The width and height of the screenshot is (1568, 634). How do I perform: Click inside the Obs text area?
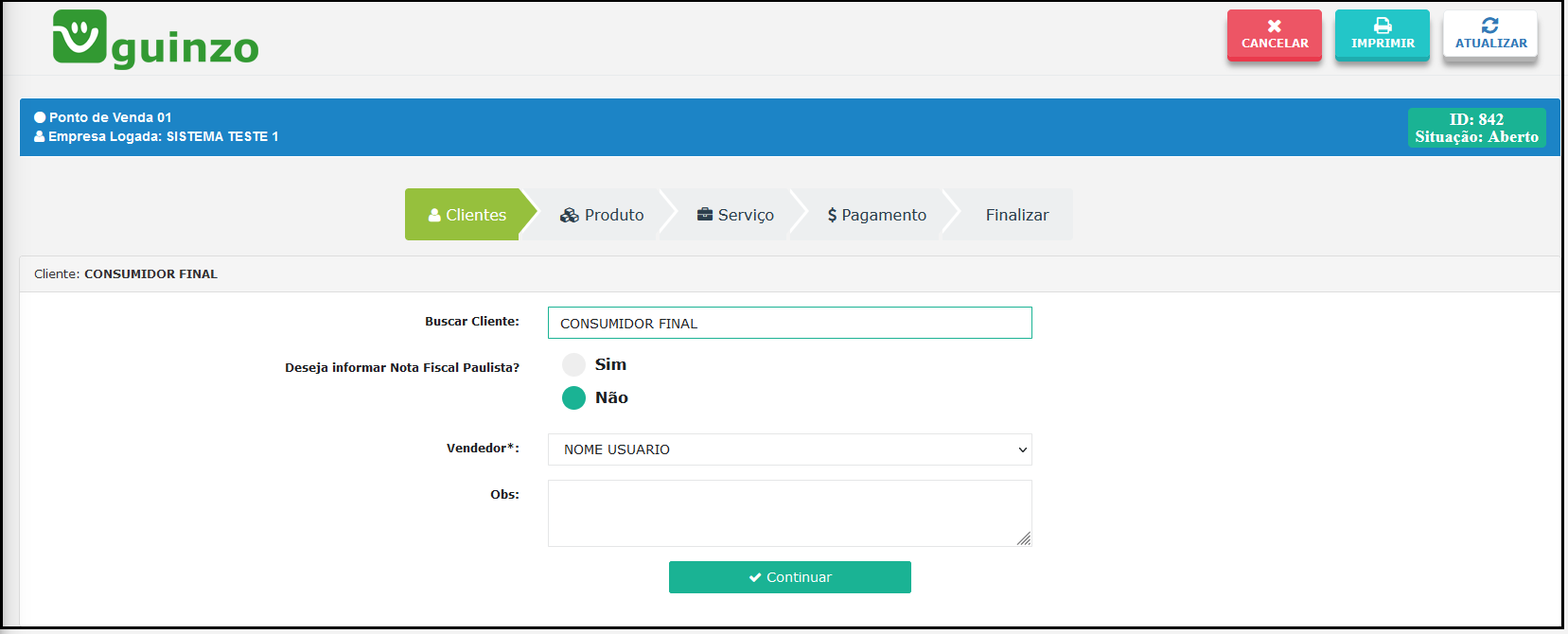tap(788, 513)
